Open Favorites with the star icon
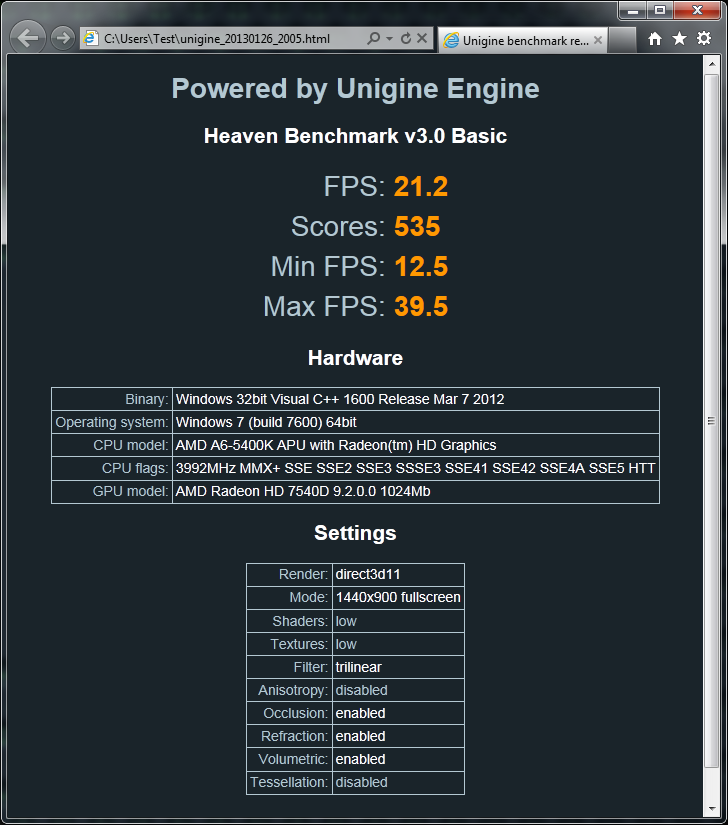The width and height of the screenshot is (728, 825). (x=680, y=38)
